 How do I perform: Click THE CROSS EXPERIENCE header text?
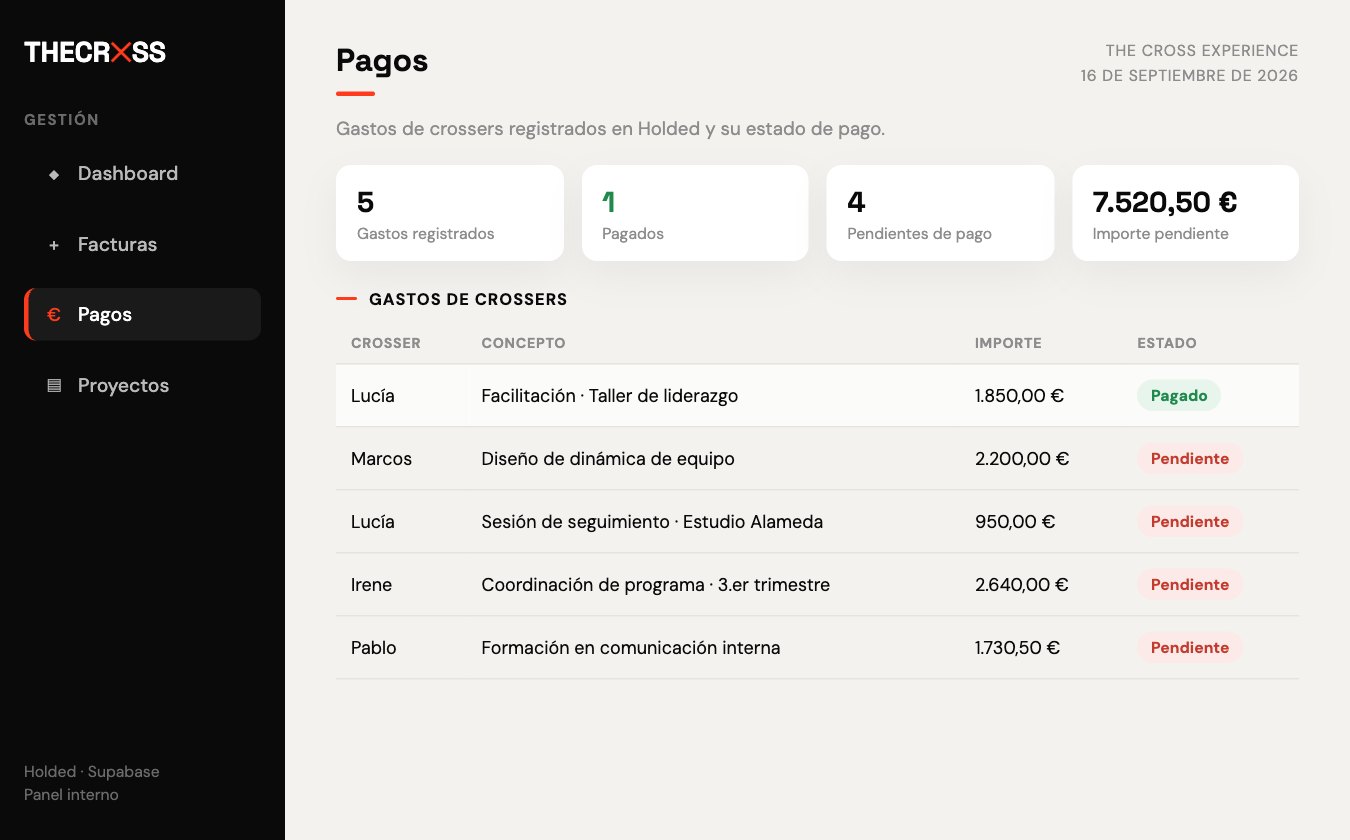tap(1202, 51)
